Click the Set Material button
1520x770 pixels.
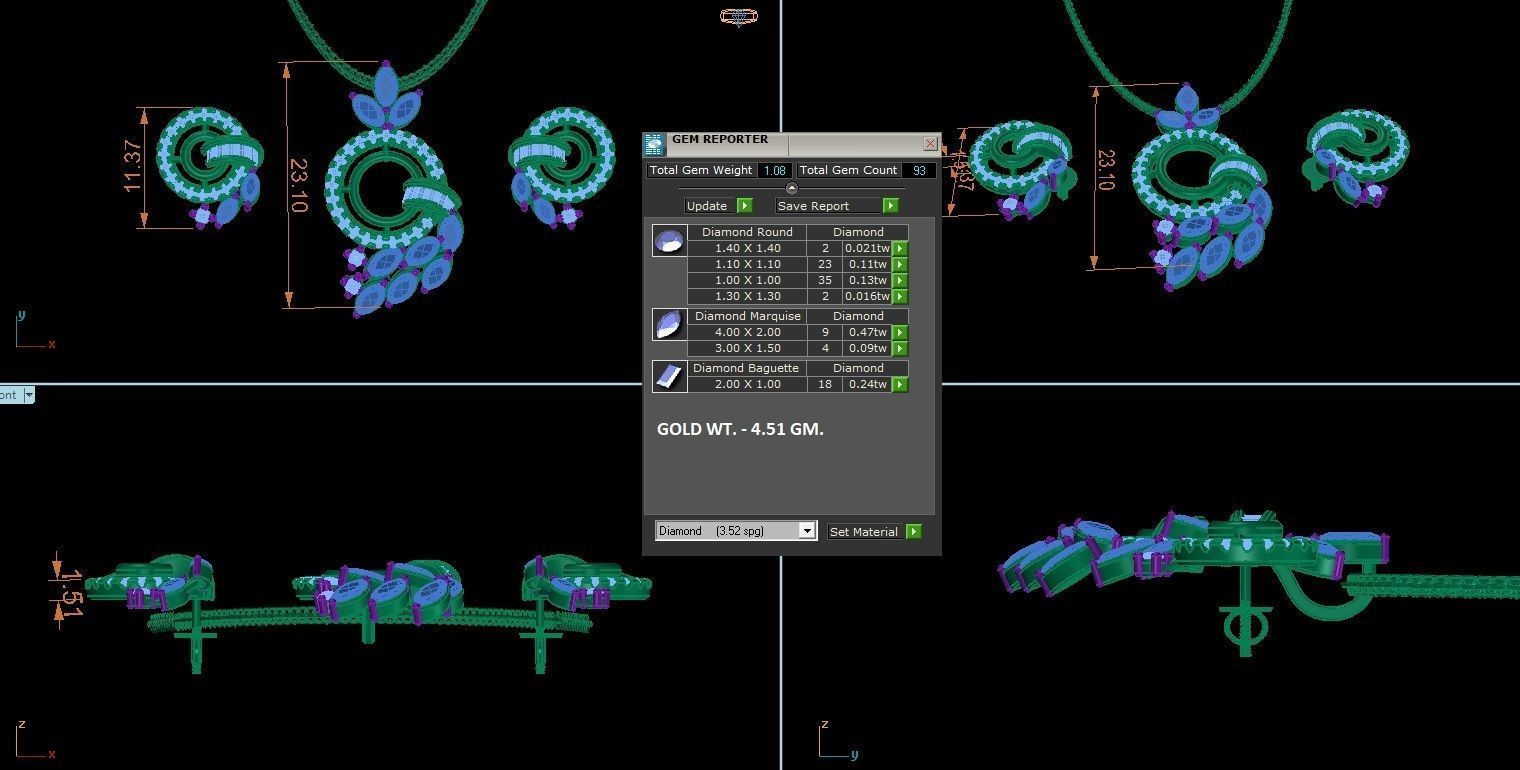coord(866,531)
